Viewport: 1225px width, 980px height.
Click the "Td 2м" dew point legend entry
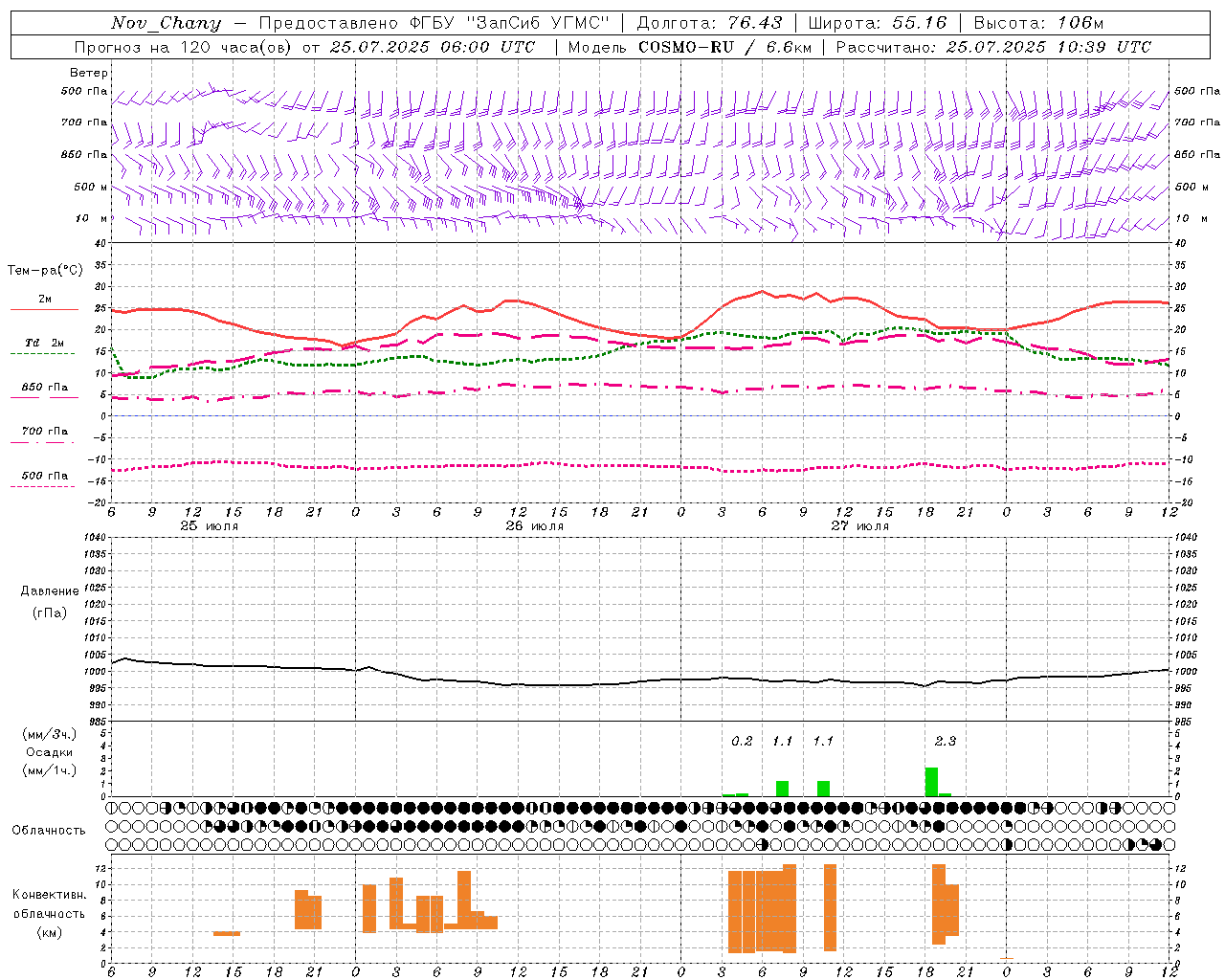45,343
